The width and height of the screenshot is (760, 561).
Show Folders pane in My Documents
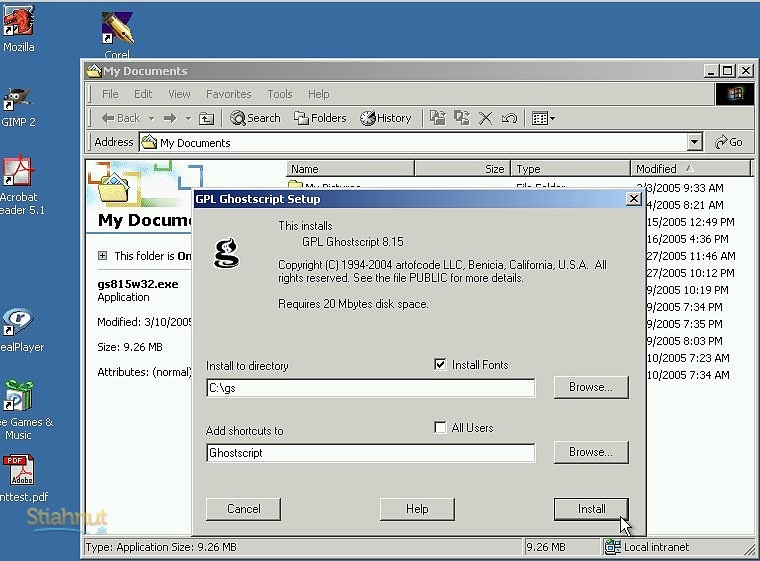(320, 118)
